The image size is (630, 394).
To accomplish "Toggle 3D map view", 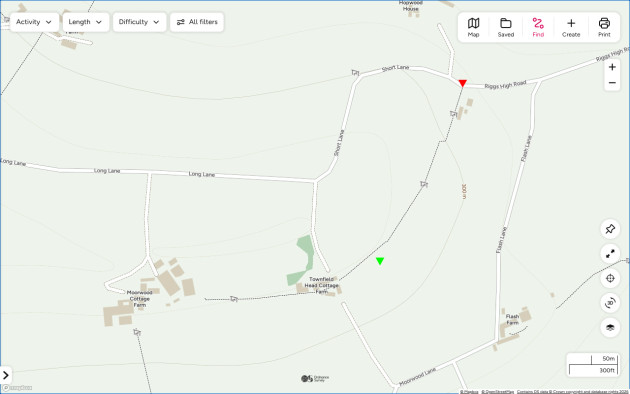I will tap(610, 303).
